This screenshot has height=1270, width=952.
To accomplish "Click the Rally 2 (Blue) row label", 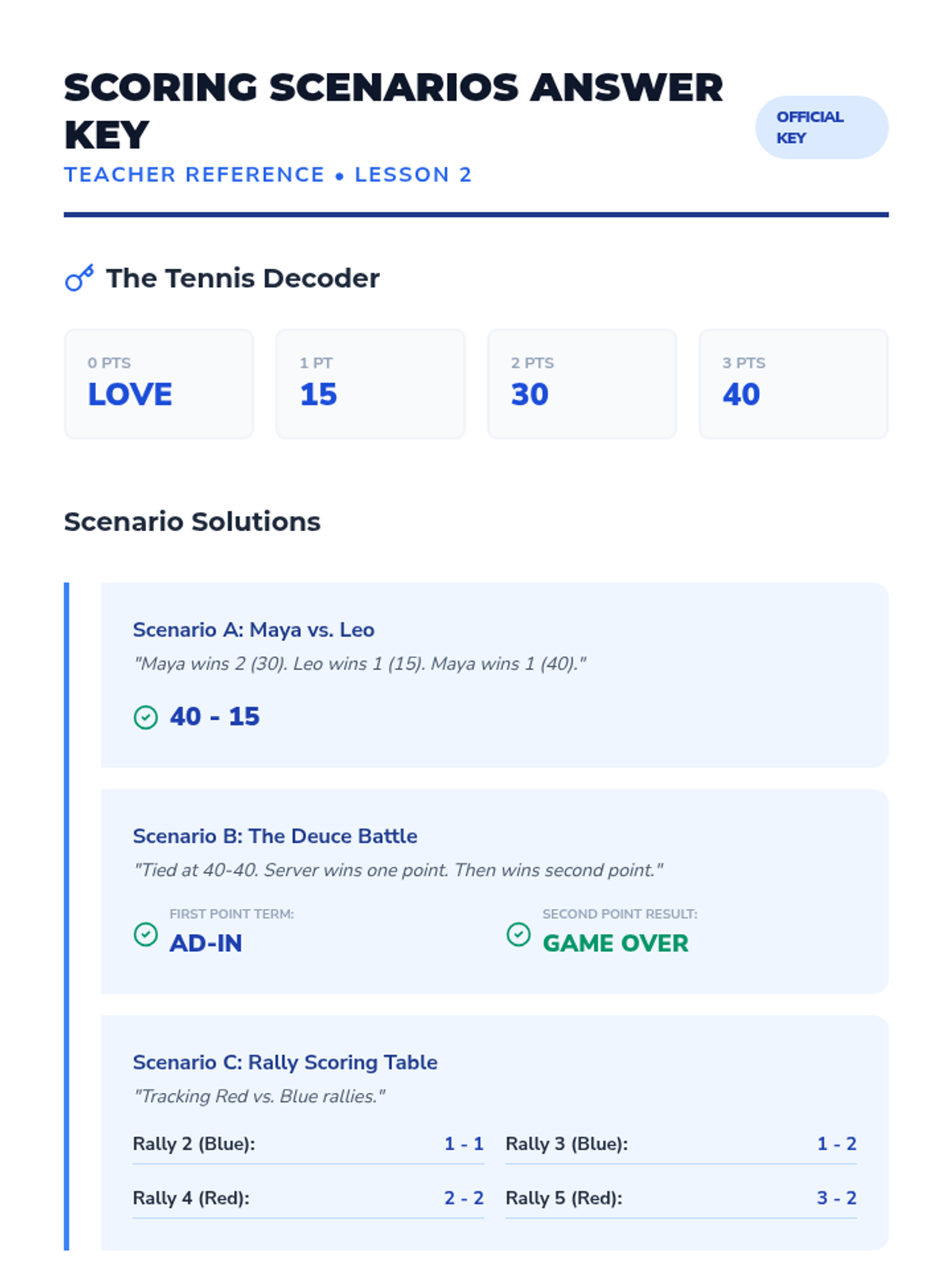I will [194, 1144].
